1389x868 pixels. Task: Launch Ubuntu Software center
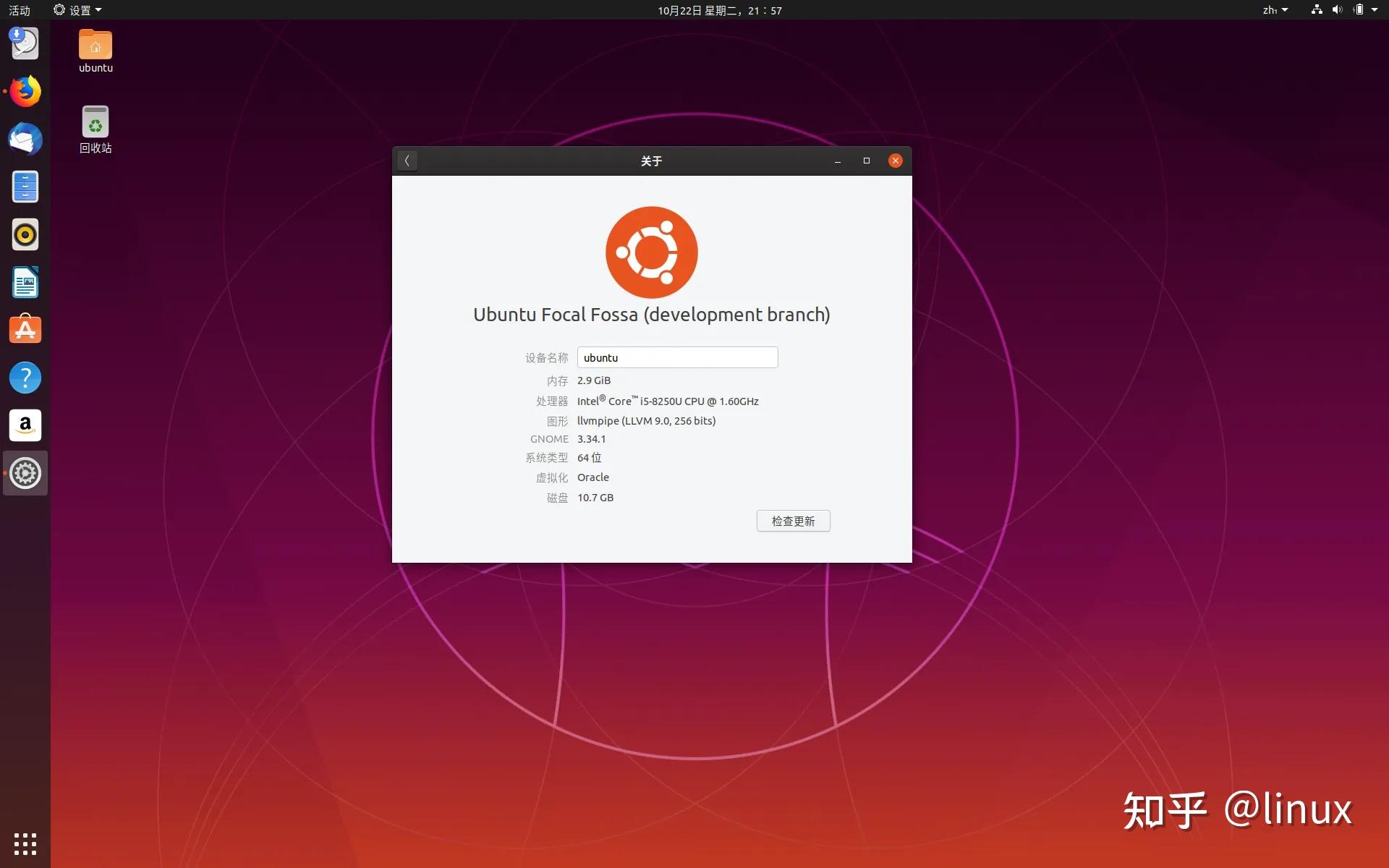tap(25, 330)
